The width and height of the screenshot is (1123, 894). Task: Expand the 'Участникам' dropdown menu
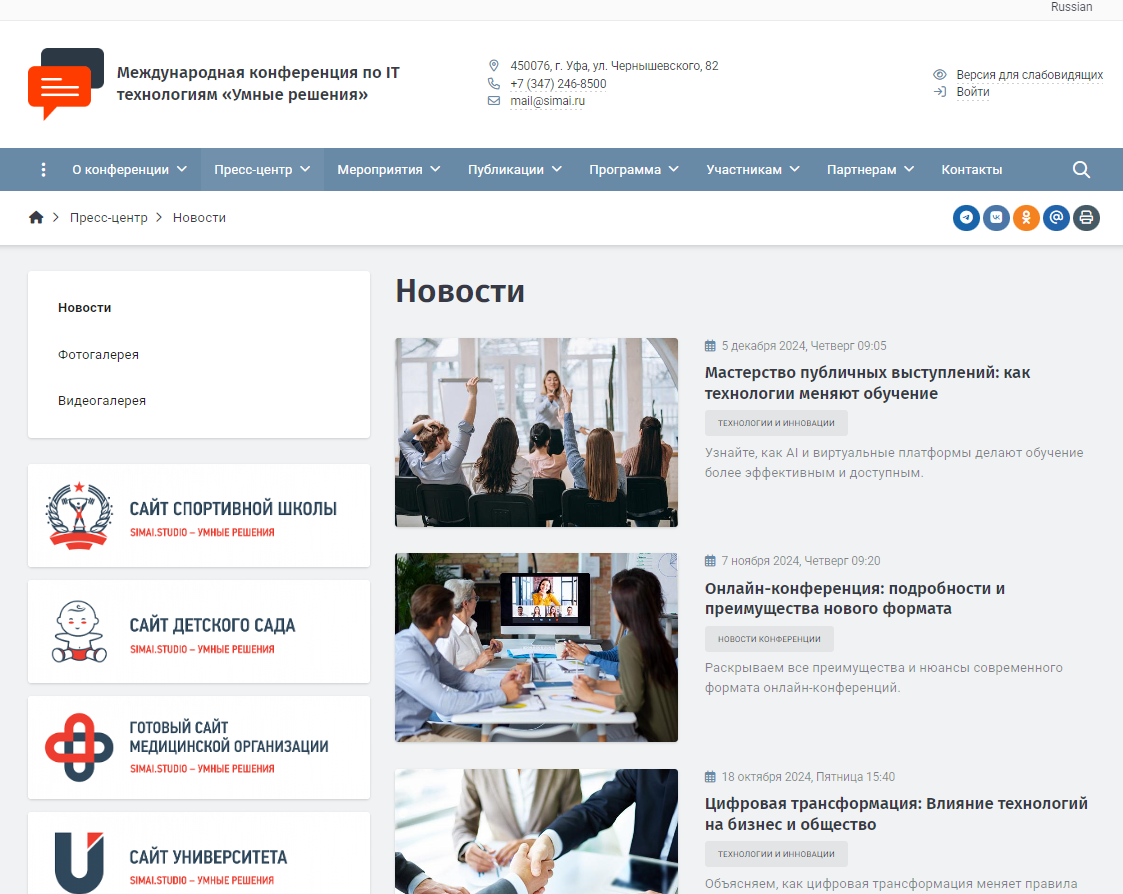tap(752, 170)
